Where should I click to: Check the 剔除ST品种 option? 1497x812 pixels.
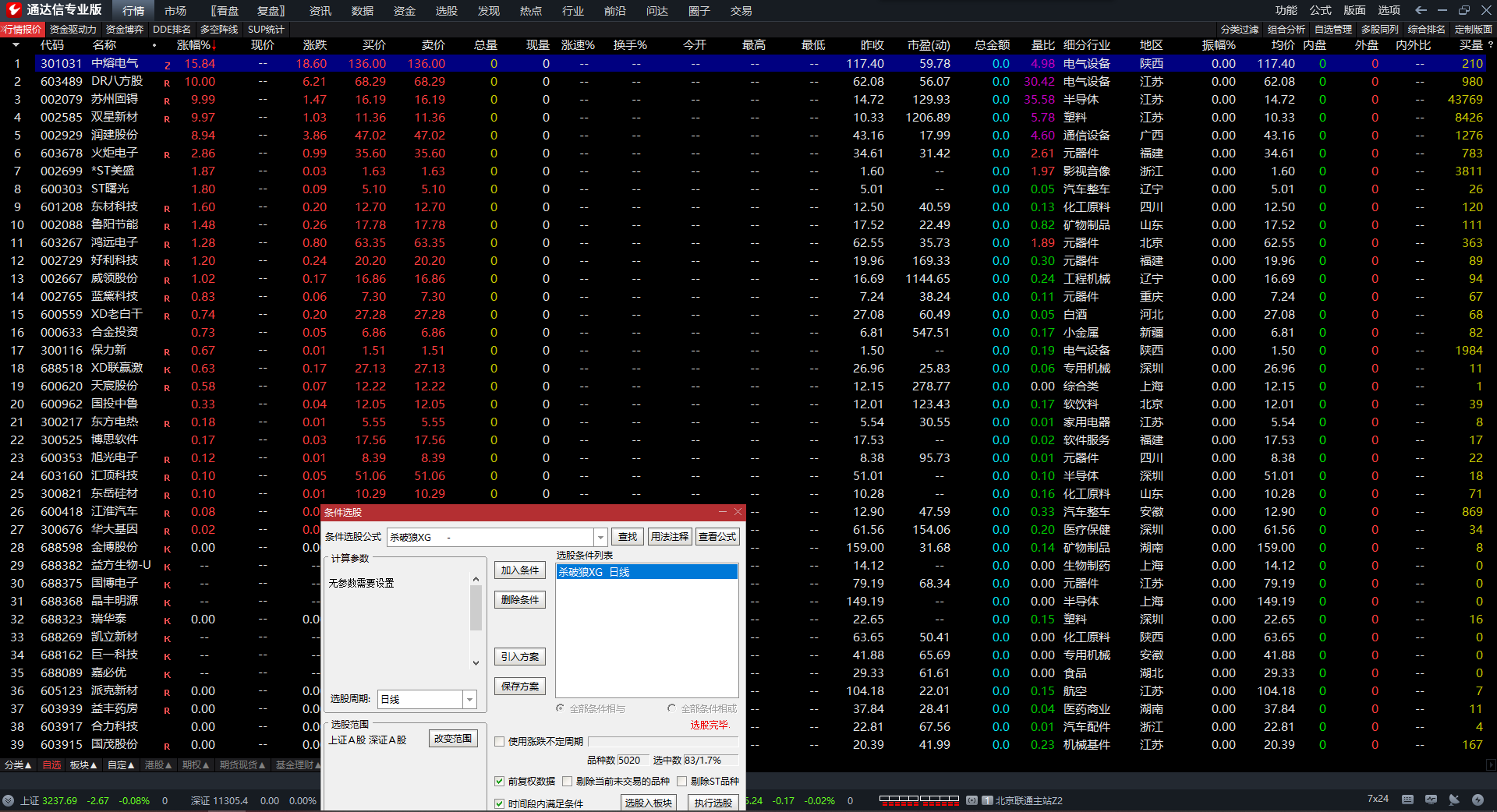[682, 782]
